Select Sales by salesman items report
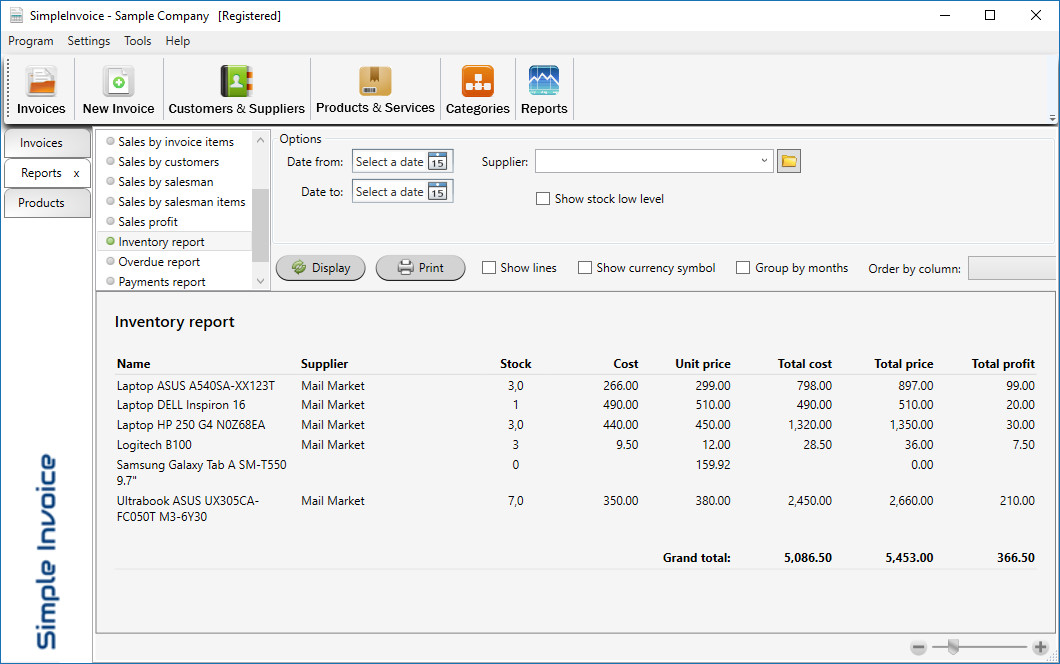The image size is (1060, 664). (181, 201)
